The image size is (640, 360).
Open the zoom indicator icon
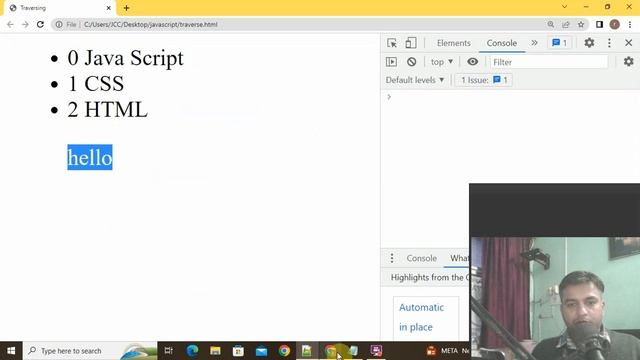[551, 24]
